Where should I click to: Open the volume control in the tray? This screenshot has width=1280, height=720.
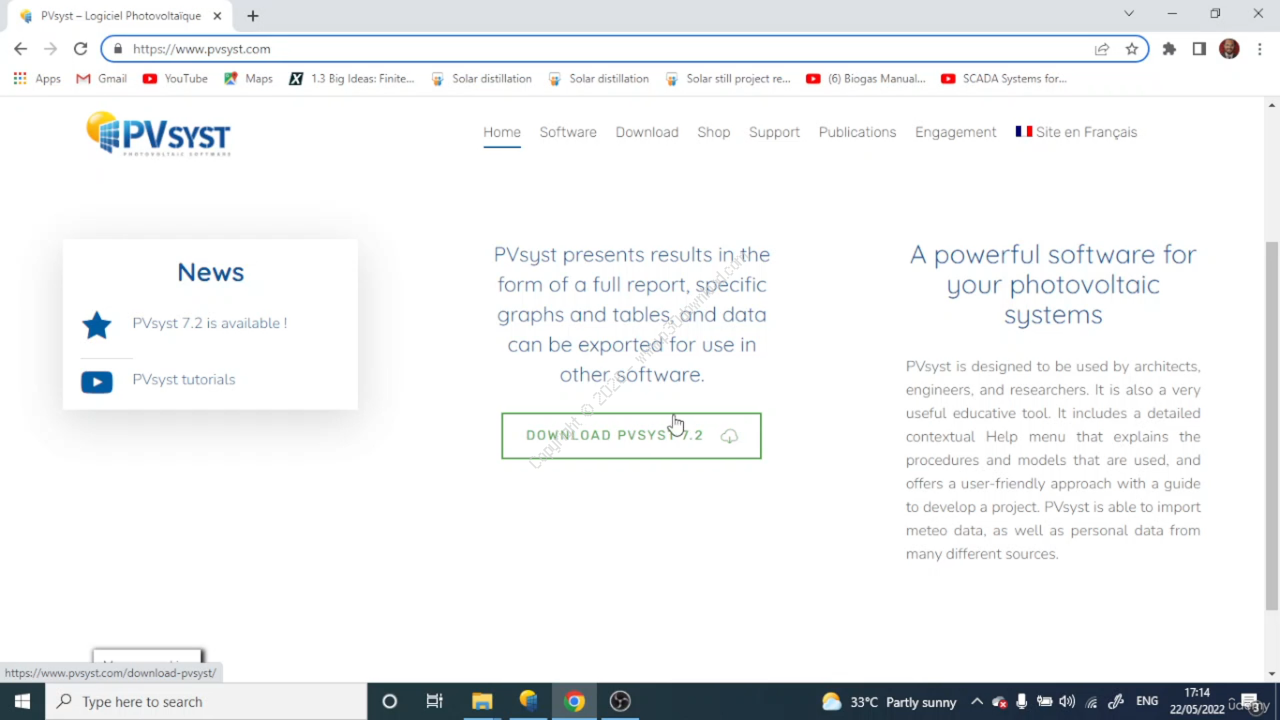pos(1067,702)
